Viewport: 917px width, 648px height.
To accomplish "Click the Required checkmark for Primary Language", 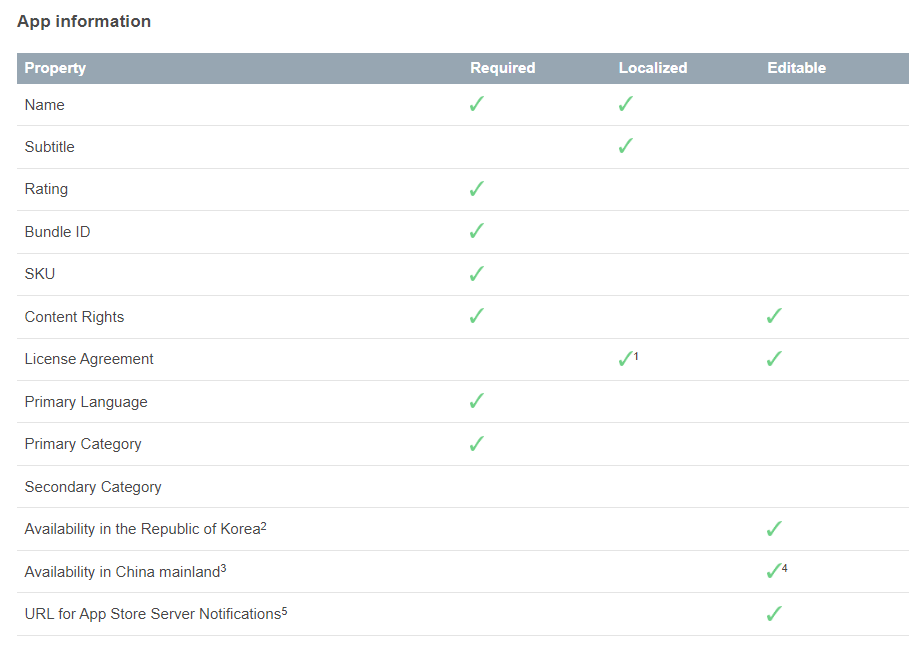I will tap(477, 401).
